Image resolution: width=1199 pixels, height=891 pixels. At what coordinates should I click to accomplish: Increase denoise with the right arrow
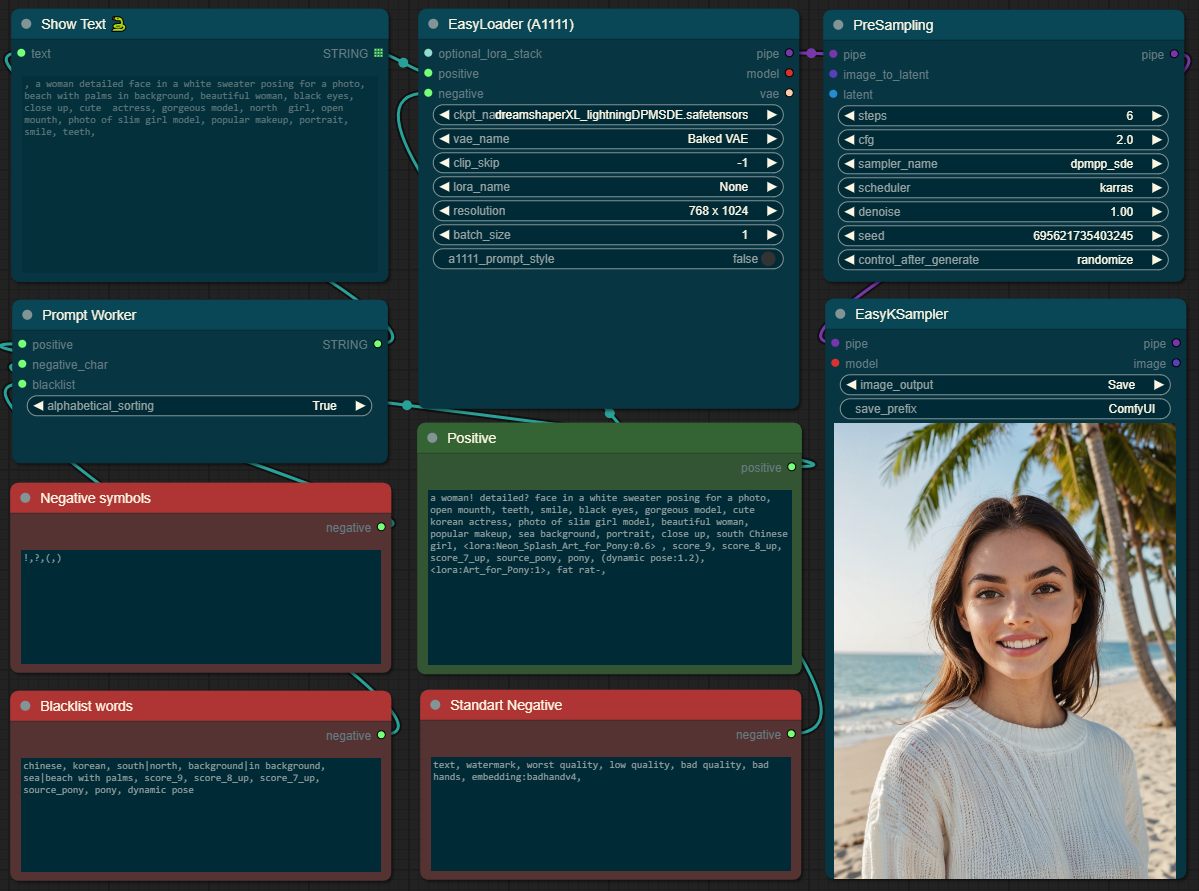pos(1157,211)
